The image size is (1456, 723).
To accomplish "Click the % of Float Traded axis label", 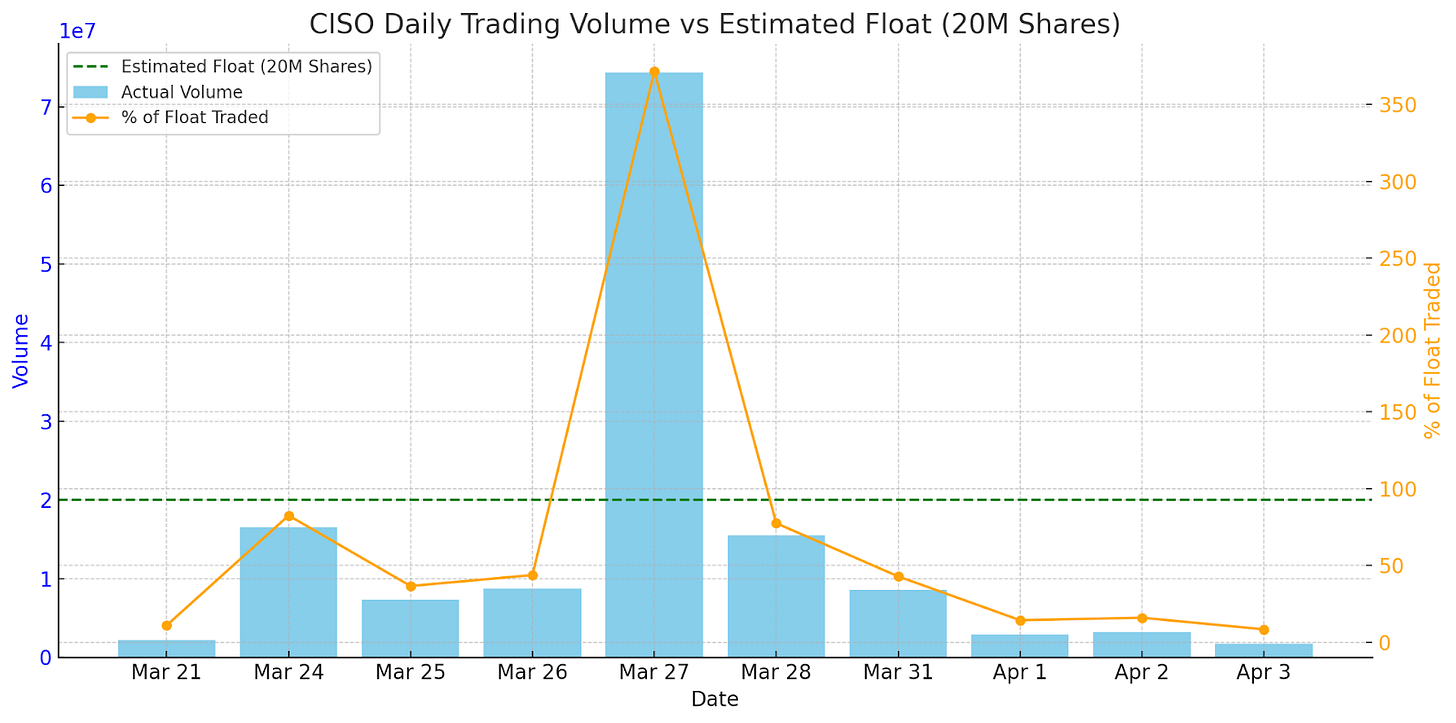I will (x=1433, y=351).
